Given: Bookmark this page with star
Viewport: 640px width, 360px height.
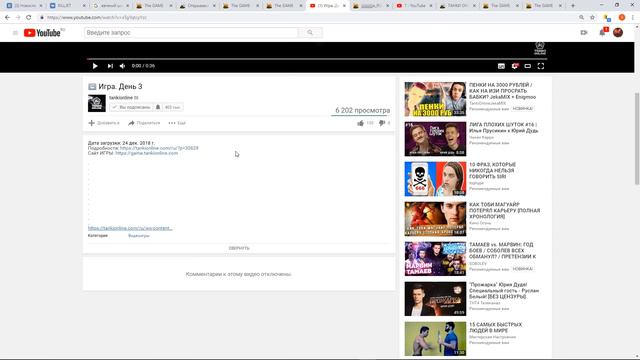Looking at the screenshot, I should coord(592,18).
